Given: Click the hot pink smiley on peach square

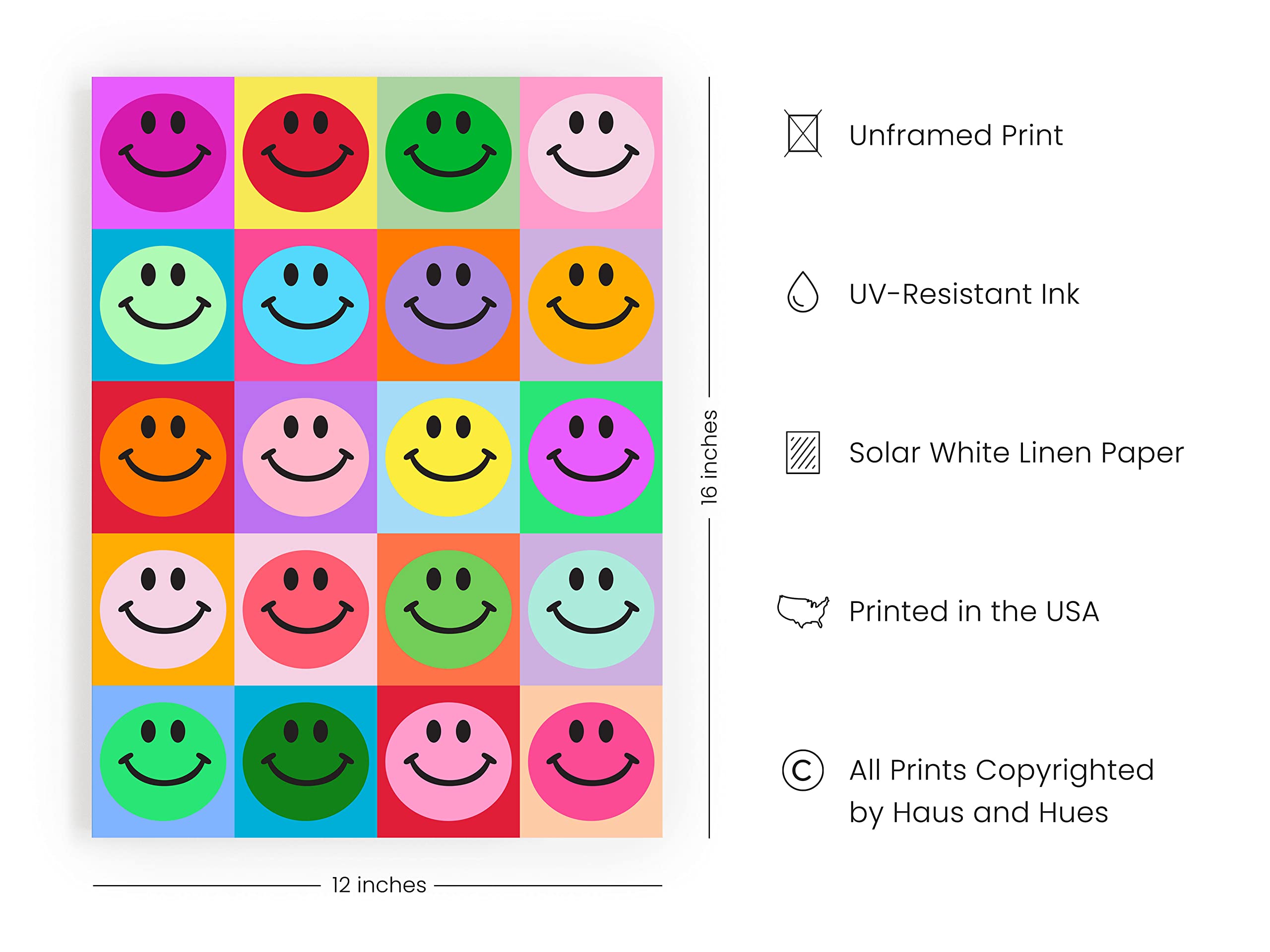Looking at the screenshot, I should point(591,762).
